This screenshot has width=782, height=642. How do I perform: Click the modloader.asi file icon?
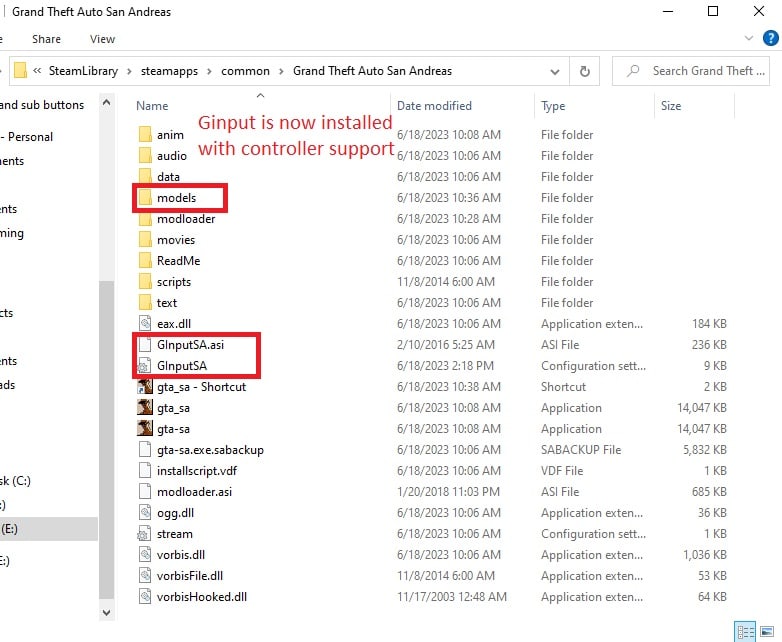[x=145, y=492]
